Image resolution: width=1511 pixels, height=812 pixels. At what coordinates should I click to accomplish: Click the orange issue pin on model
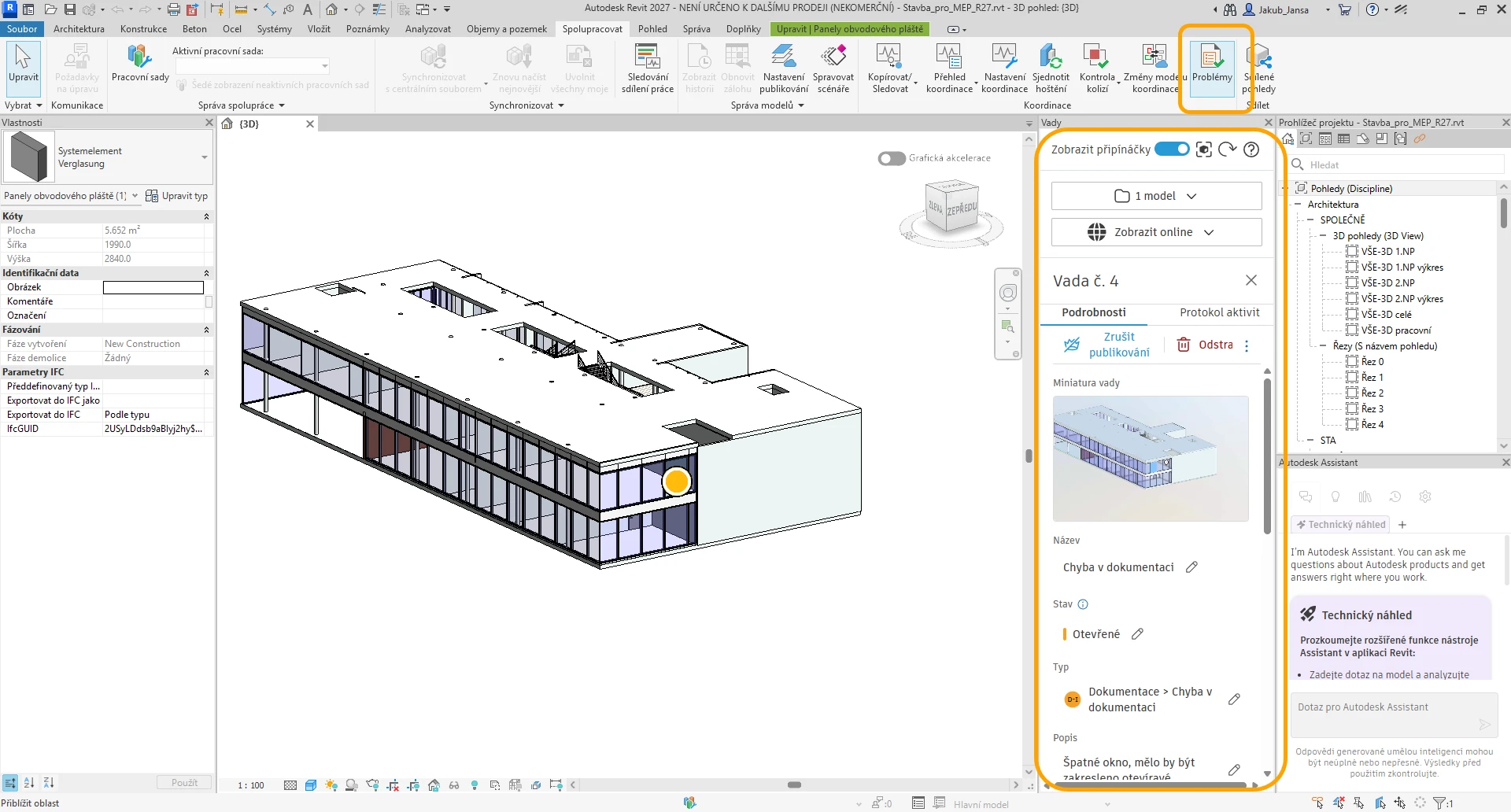coord(676,482)
